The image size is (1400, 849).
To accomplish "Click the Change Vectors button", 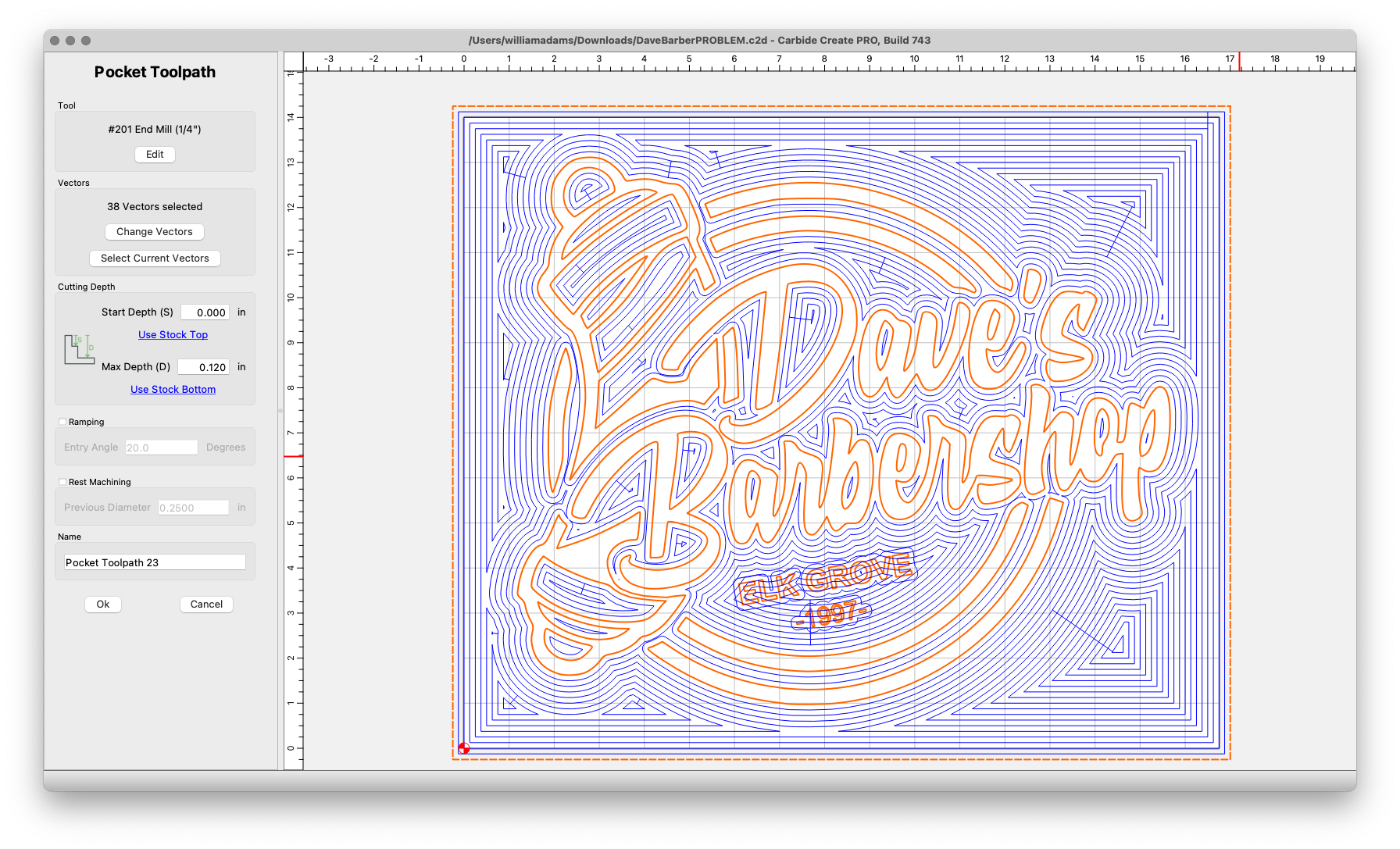I will click(155, 232).
